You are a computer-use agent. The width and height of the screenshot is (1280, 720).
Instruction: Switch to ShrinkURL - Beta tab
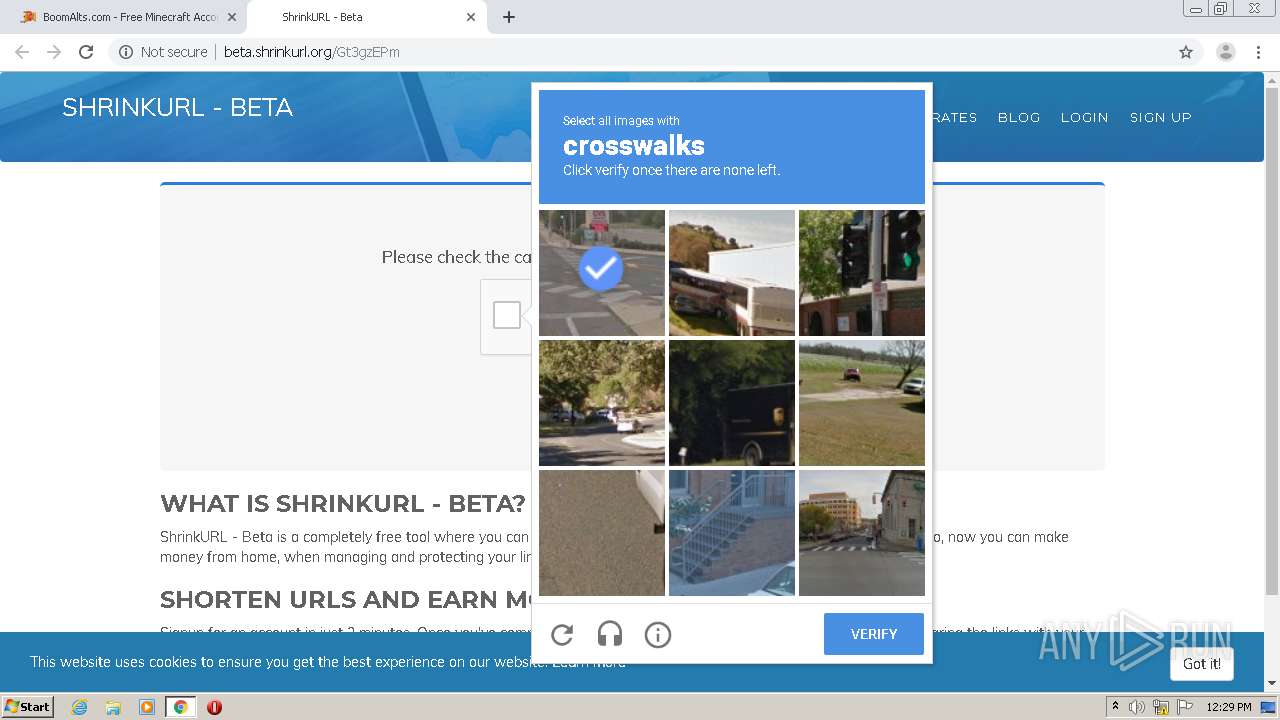pyautogui.click(x=365, y=17)
